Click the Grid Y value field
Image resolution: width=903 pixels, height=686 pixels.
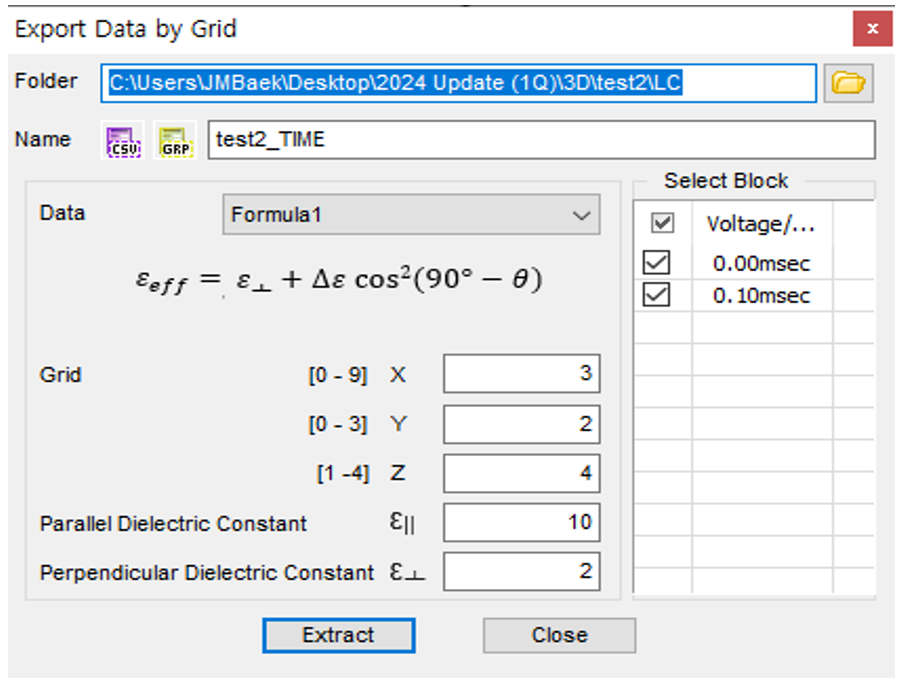[521, 424]
